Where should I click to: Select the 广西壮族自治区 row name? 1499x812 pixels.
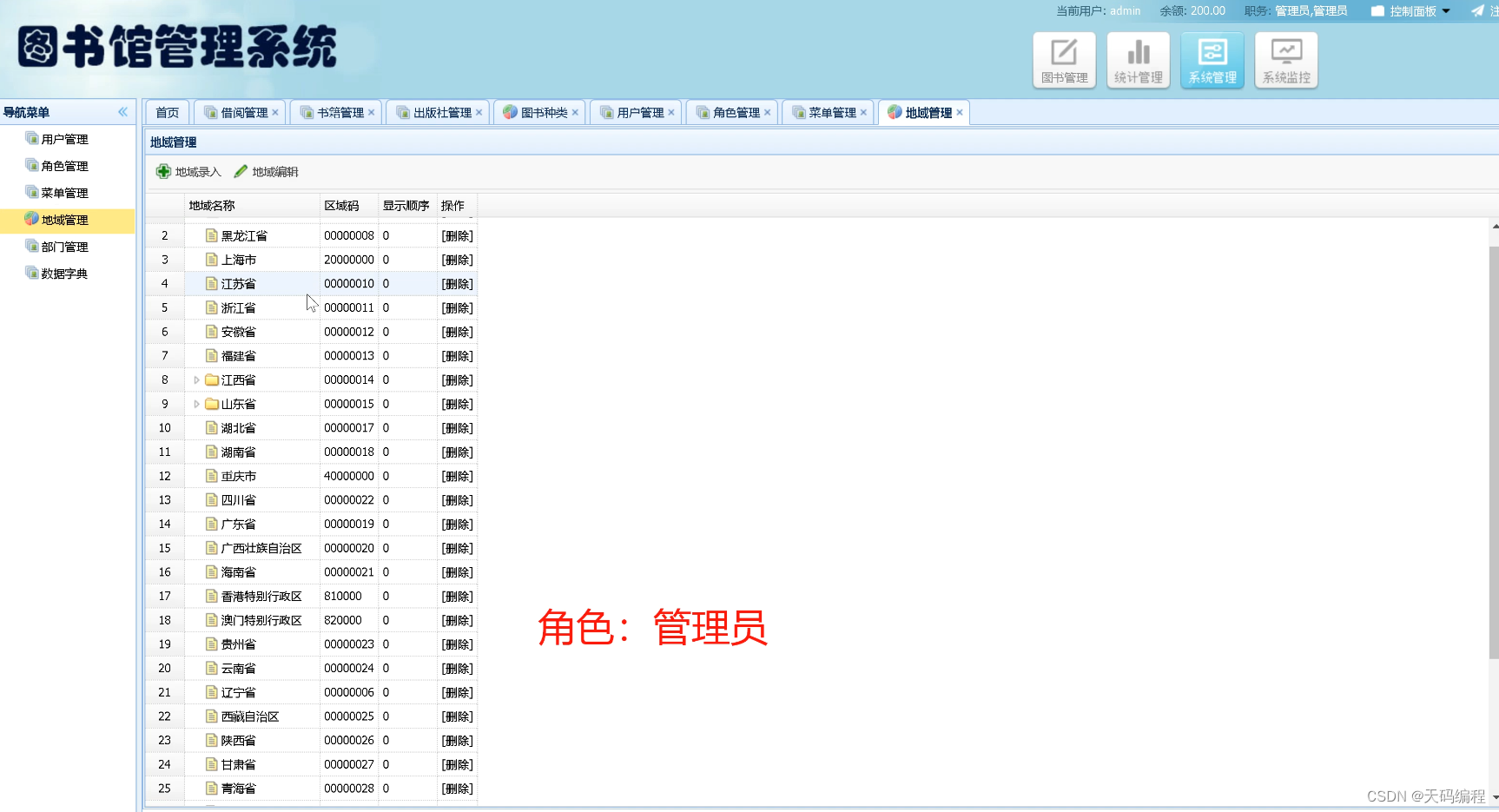pos(261,548)
